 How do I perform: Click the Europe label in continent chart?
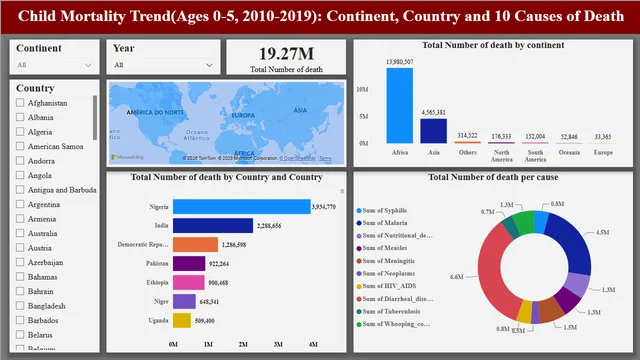coord(603,152)
